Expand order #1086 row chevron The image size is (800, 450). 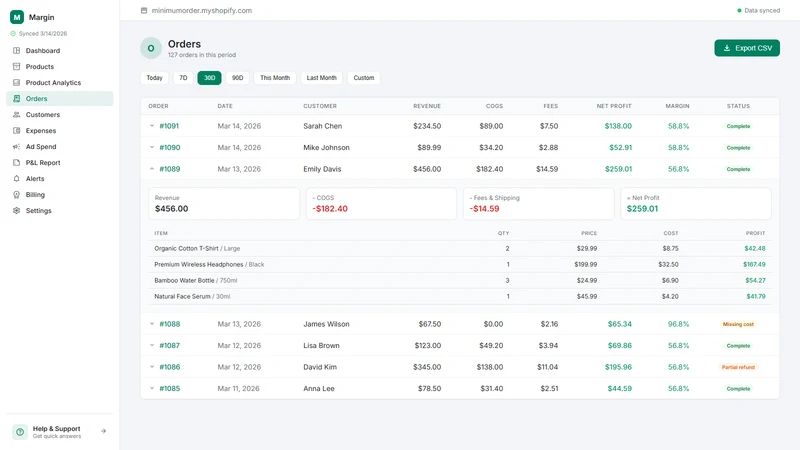[152, 366]
